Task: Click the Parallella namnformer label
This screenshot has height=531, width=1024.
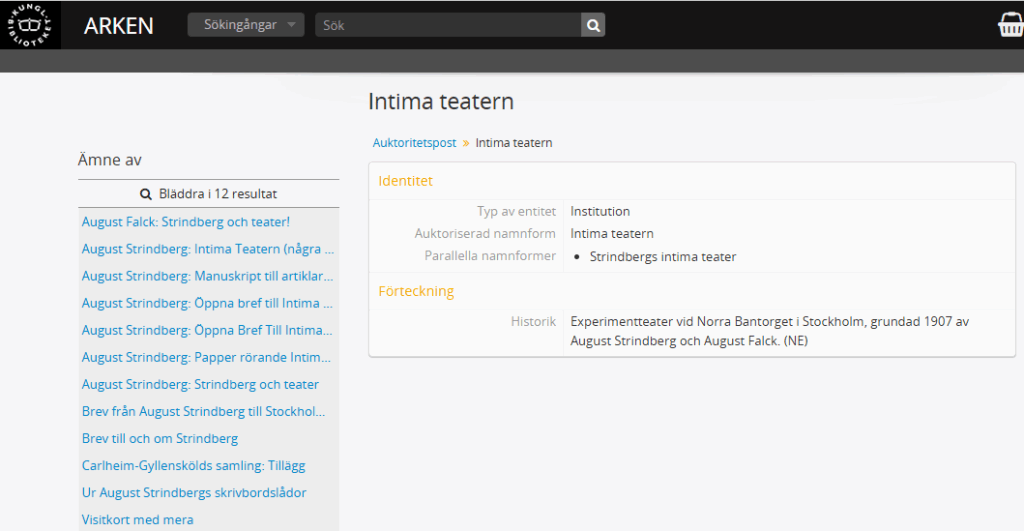Action: pyautogui.click(x=490, y=256)
